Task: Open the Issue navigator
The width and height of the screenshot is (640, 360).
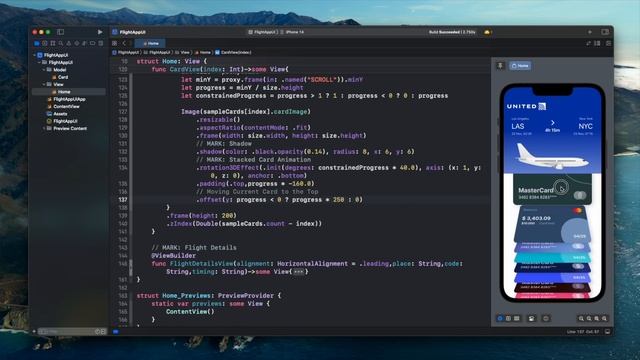Action: [69, 43]
